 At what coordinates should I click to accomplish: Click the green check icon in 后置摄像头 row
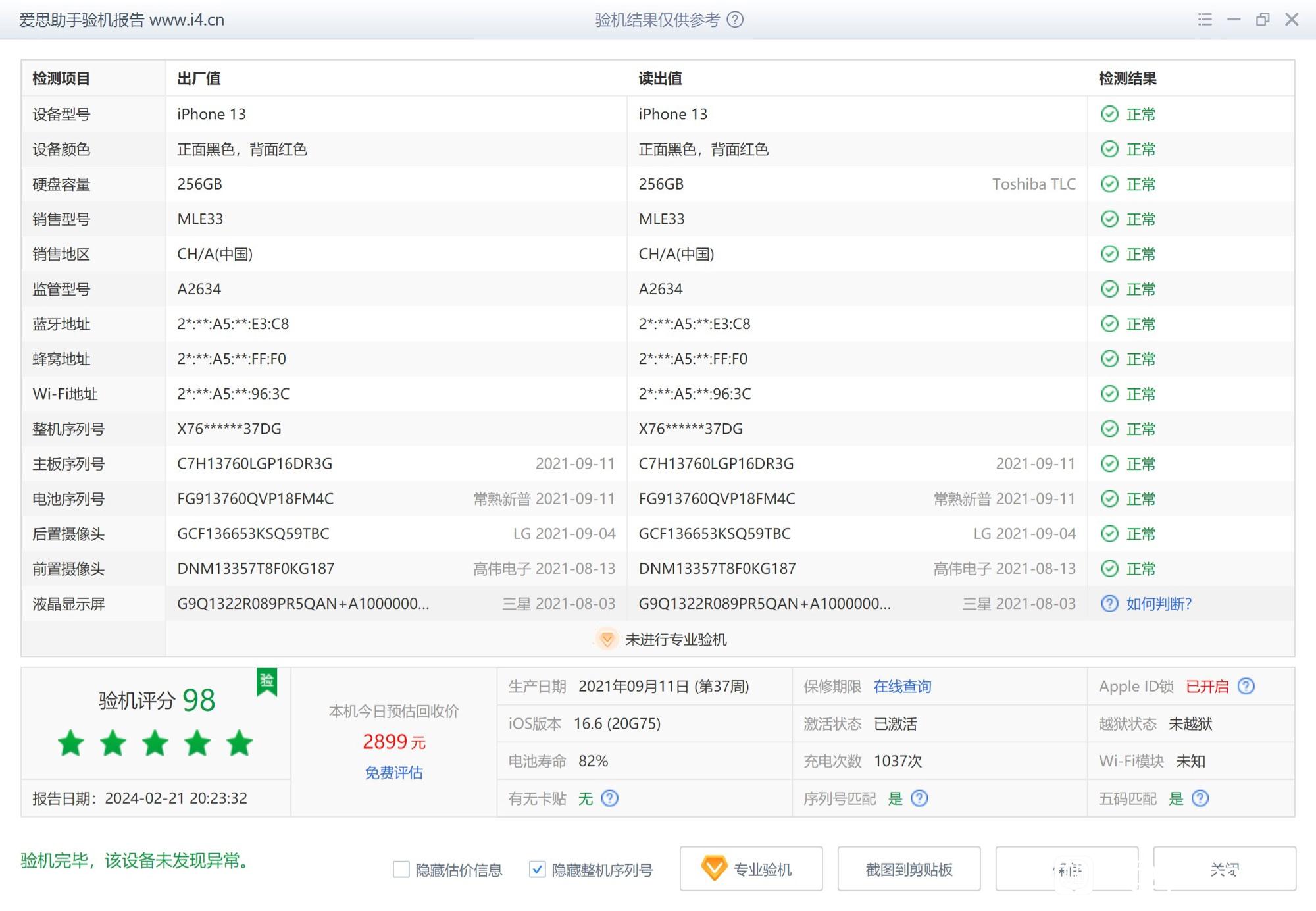click(x=1109, y=533)
